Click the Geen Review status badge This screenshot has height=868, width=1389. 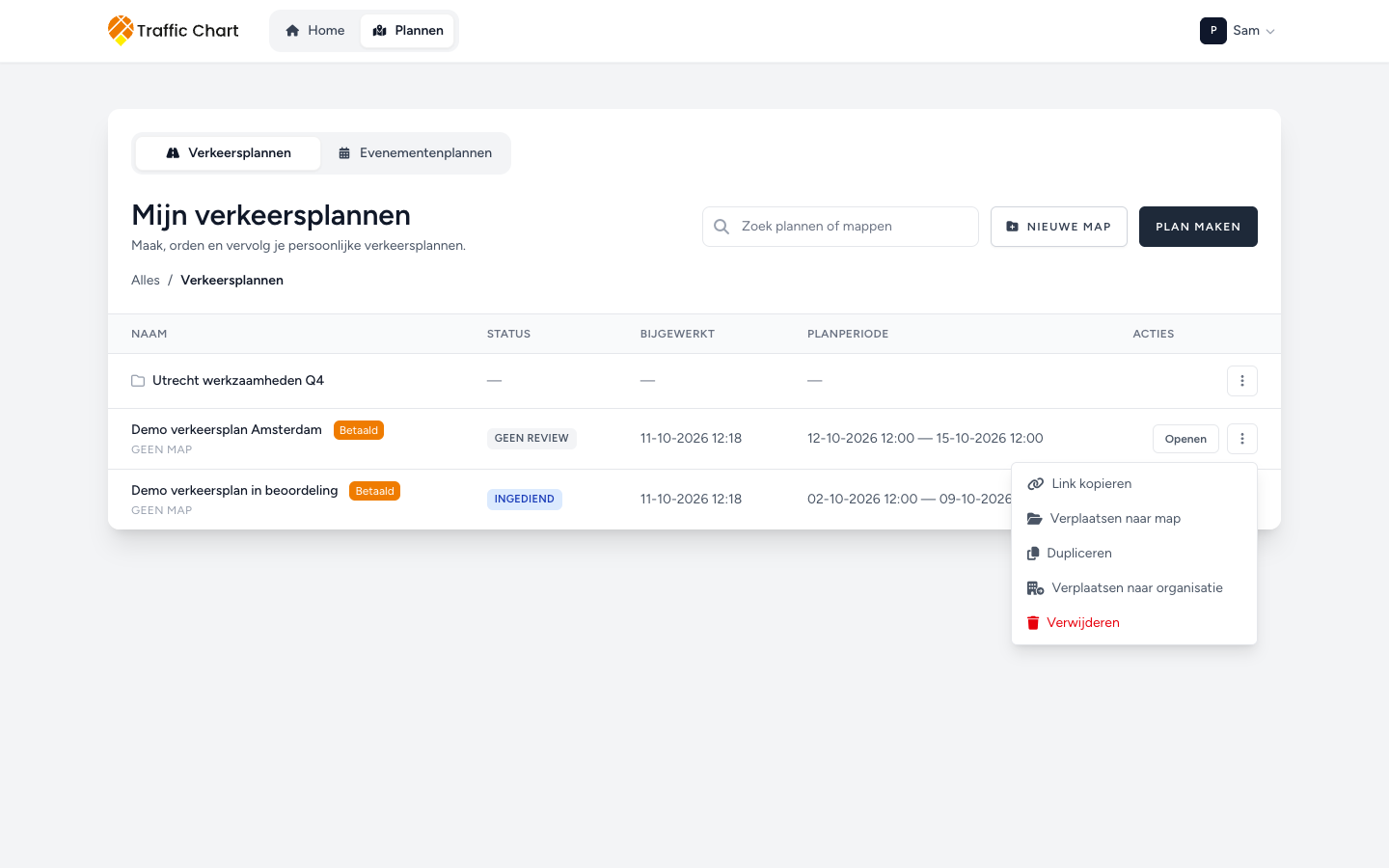coord(531,439)
